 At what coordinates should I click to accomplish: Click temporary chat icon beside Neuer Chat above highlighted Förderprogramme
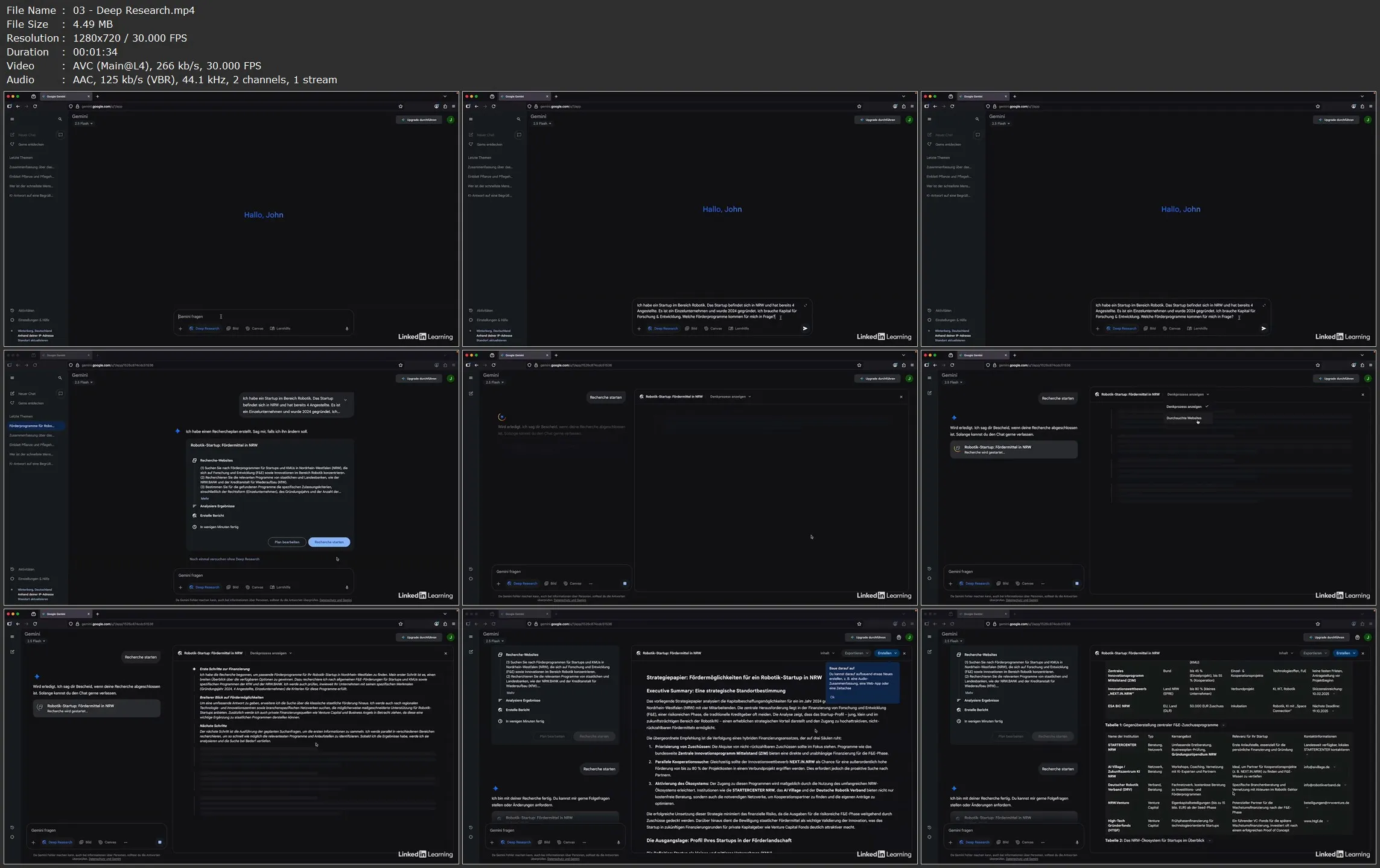(60, 393)
